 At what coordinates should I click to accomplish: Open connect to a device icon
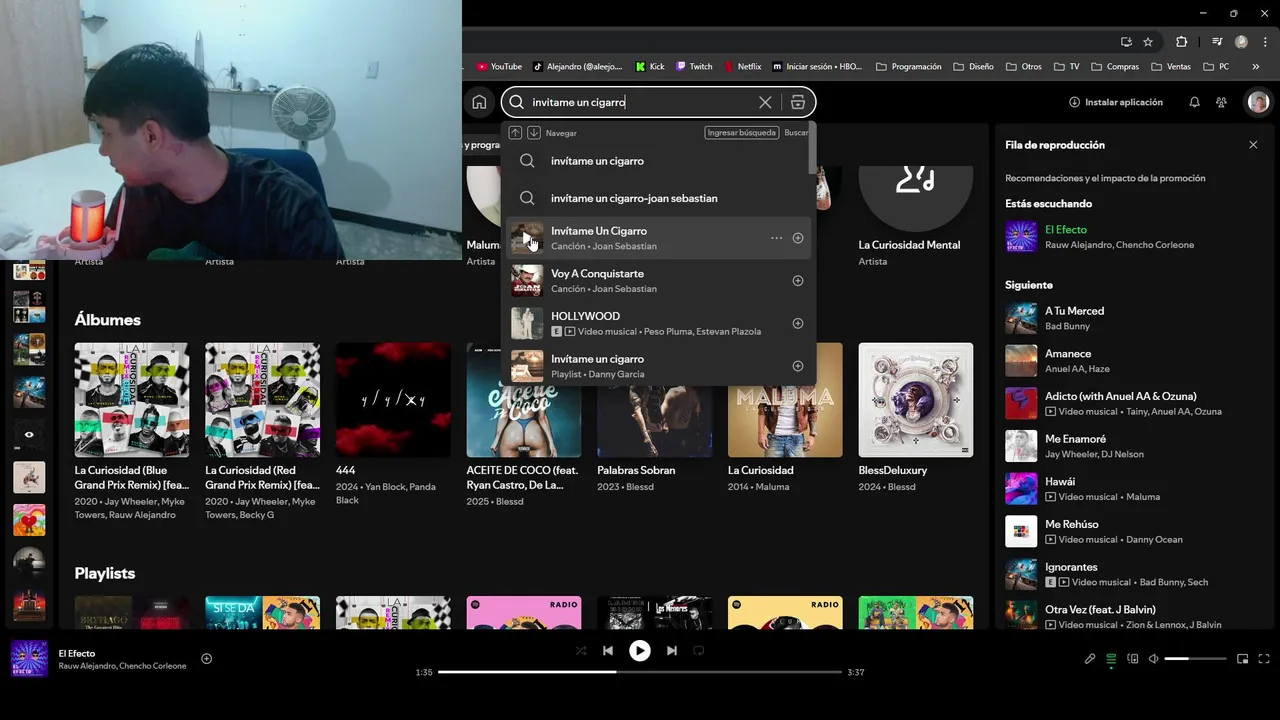coord(1133,659)
